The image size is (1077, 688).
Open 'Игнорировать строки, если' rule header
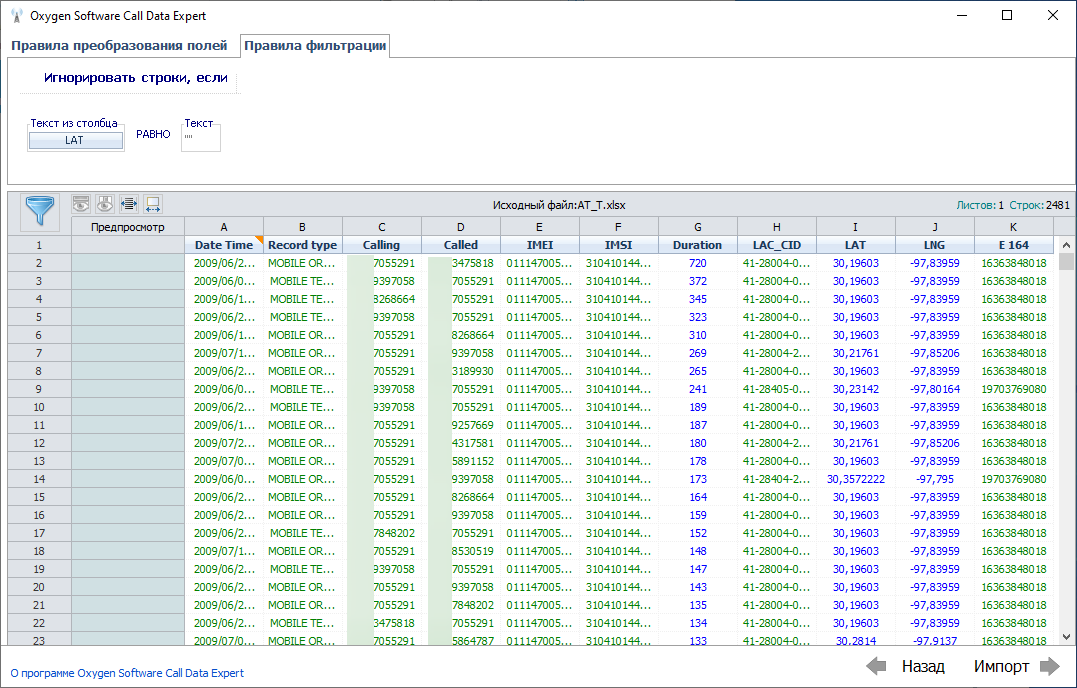tap(135, 77)
